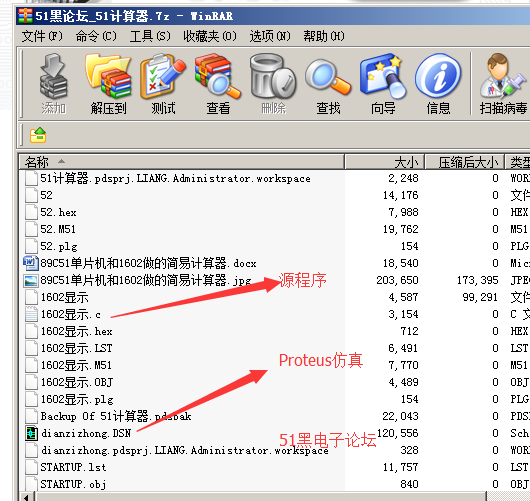Open the Options (选项) menu
Viewport: 530px width, 501px height.
click(270, 36)
